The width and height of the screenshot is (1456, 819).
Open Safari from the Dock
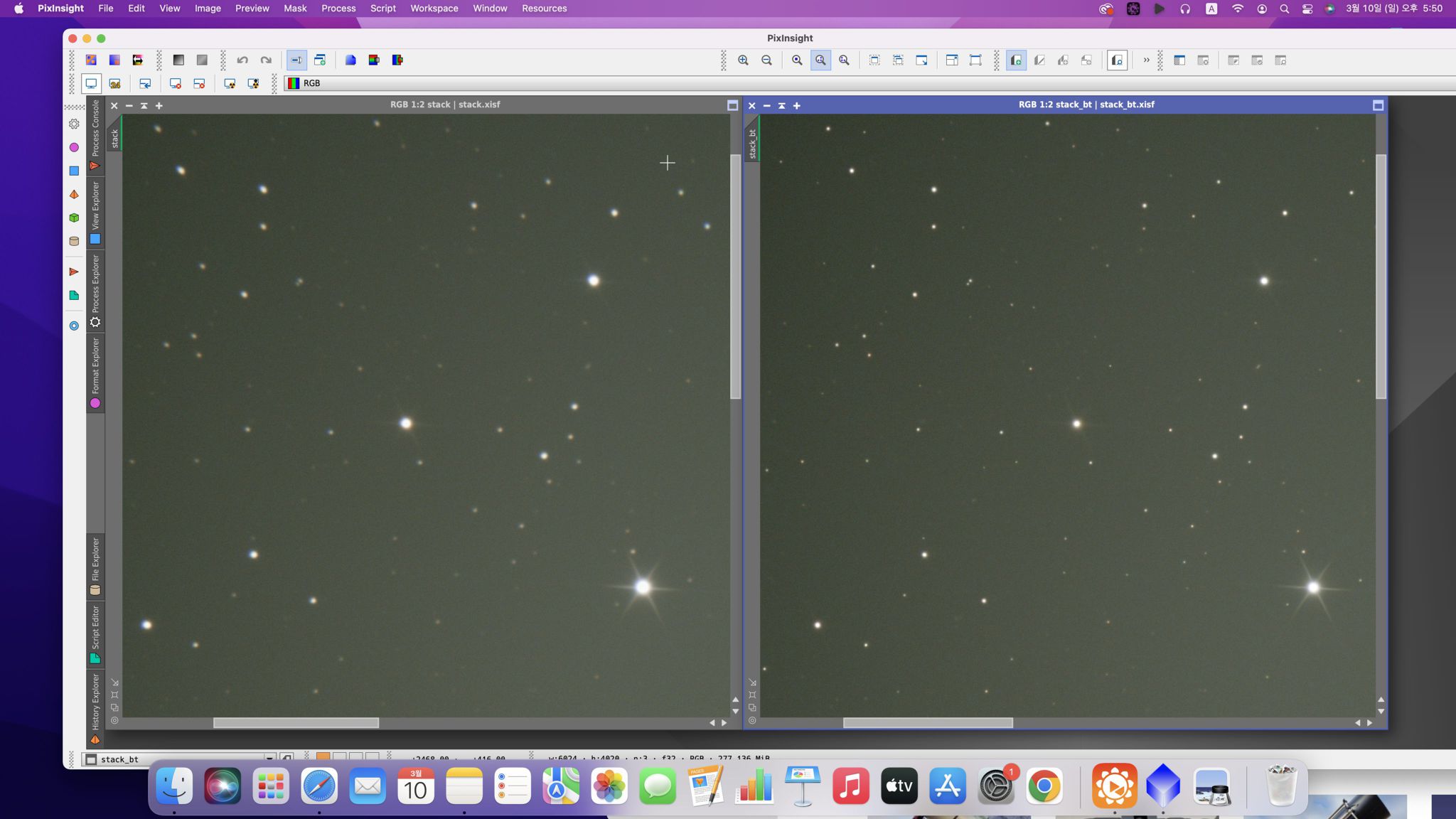(x=319, y=786)
